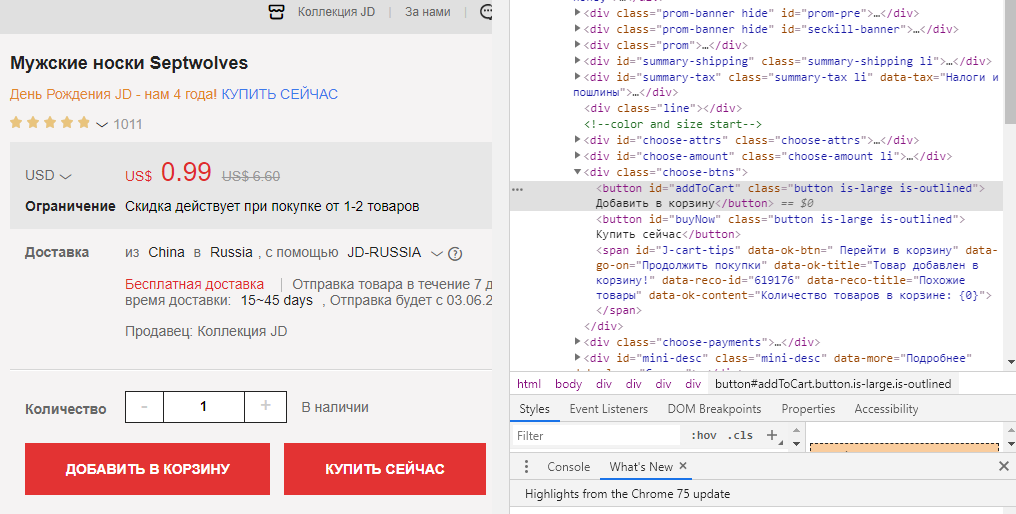Viewport: 1016px width, 514px height.
Task: Click the Бесплатная доставка text
Action: (x=194, y=285)
